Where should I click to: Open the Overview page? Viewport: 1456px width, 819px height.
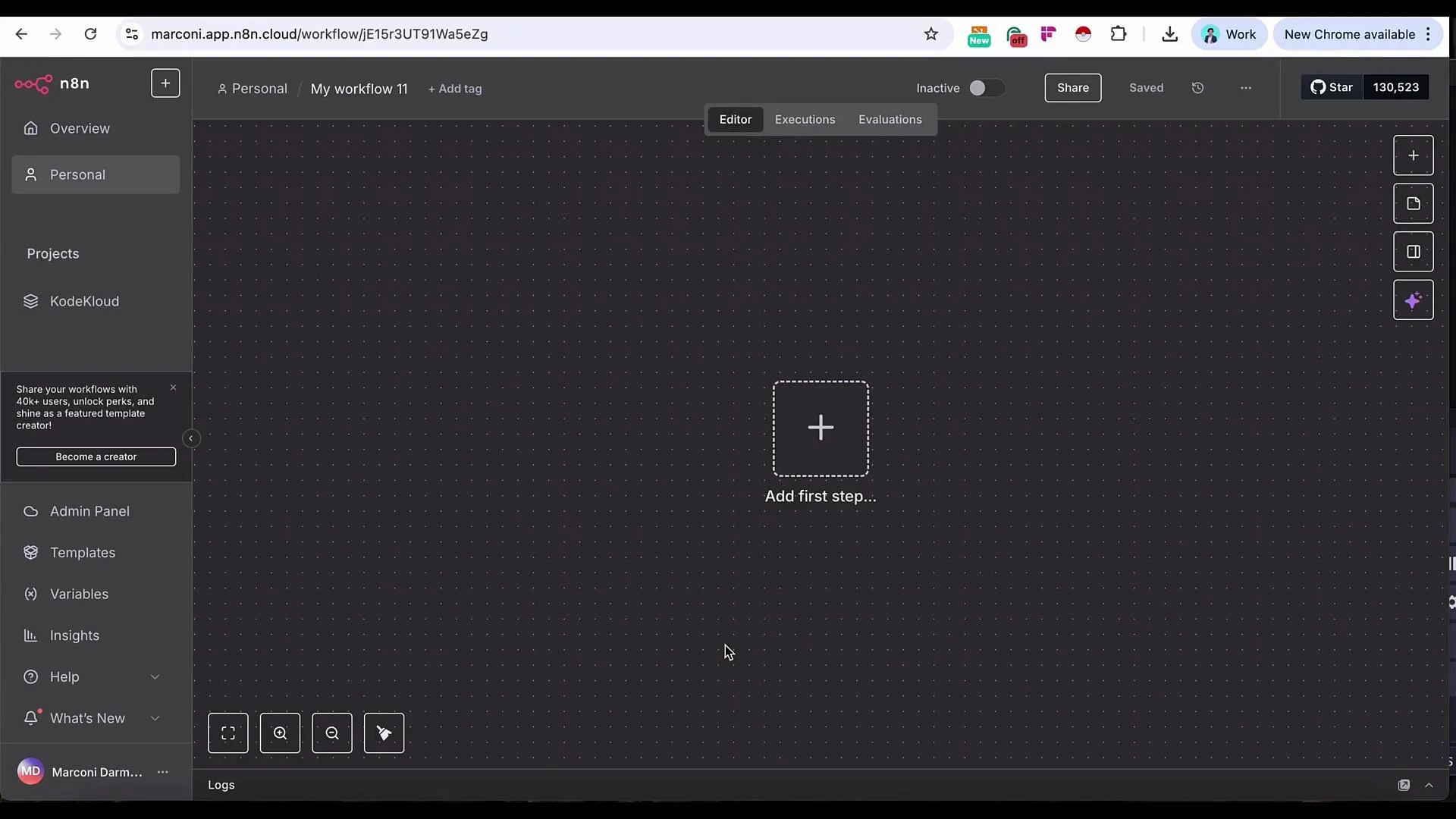click(96, 128)
